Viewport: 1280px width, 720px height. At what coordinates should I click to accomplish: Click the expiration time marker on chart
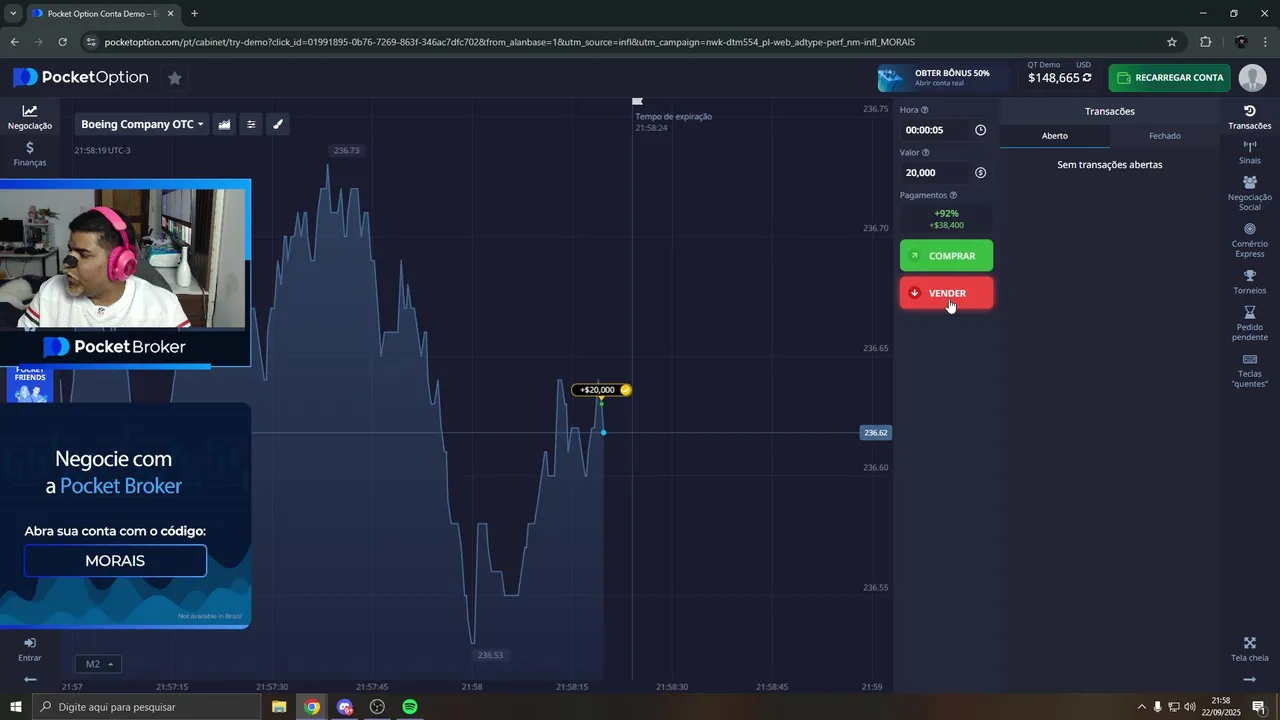pyautogui.click(x=637, y=101)
